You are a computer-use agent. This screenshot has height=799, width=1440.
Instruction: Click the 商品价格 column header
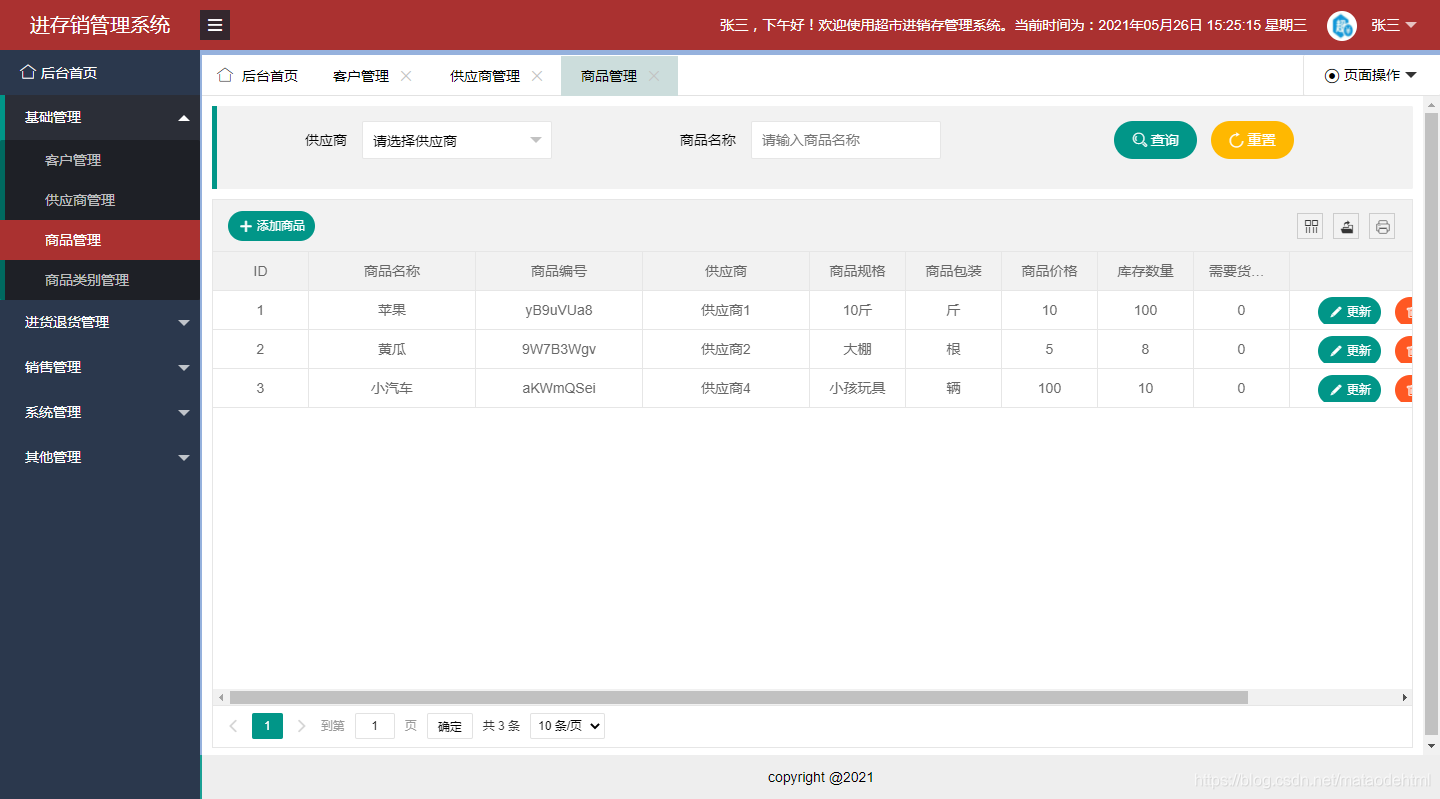(x=1049, y=271)
